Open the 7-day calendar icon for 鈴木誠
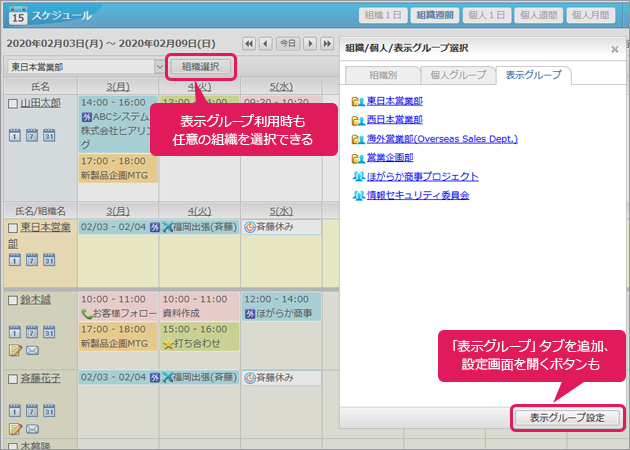The image size is (630, 450). click(x=31, y=331)
